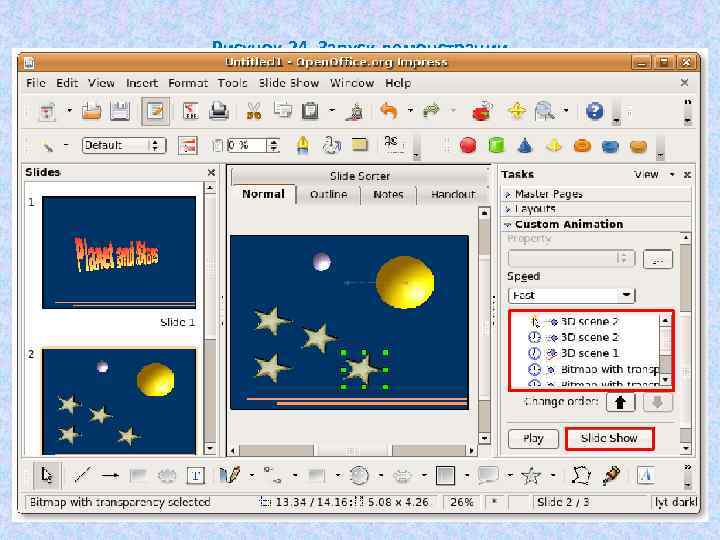Click the Chart insert icon
This screenshot has height=540, width=720.
coord(482,111)
